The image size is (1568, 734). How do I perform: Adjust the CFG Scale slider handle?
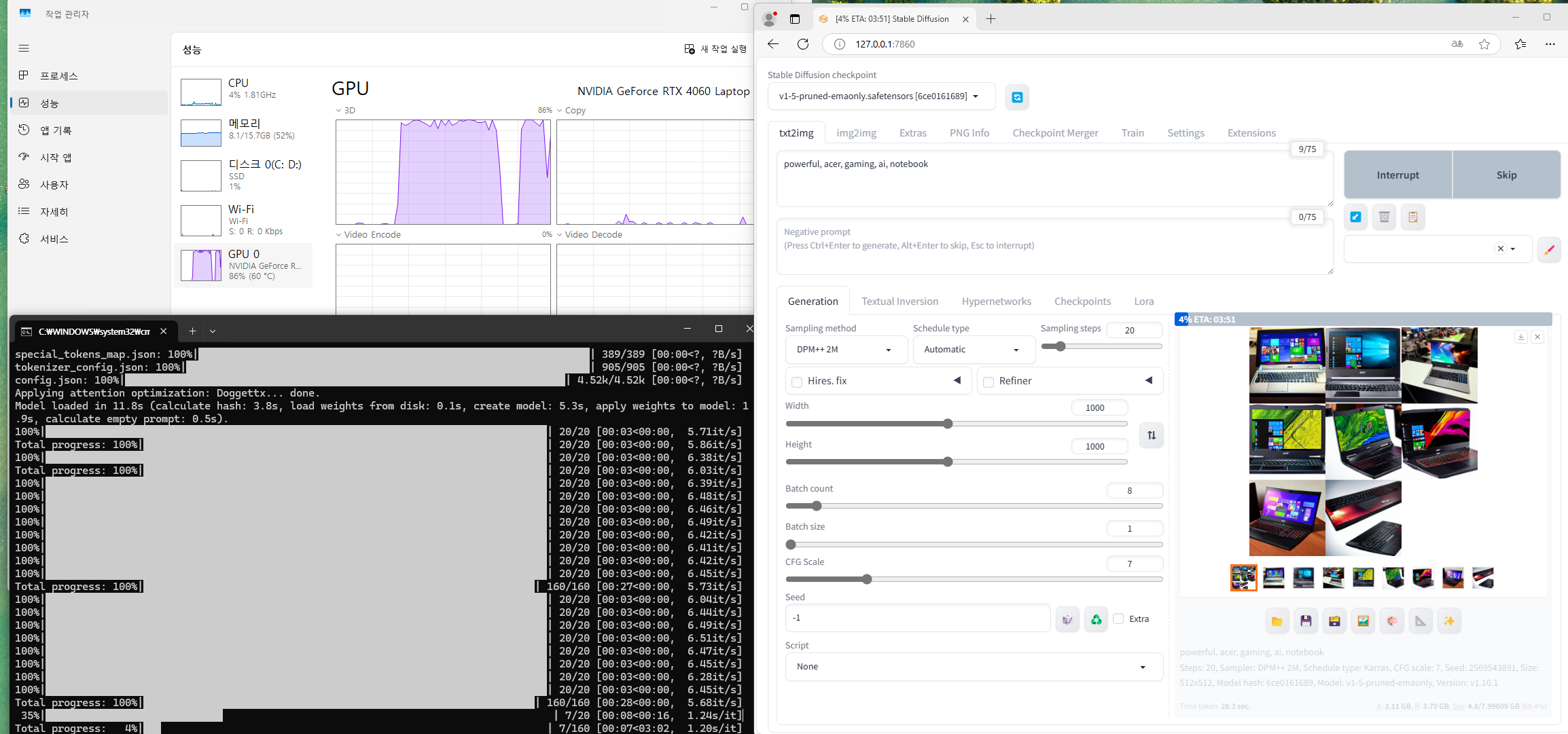[867, 579]
